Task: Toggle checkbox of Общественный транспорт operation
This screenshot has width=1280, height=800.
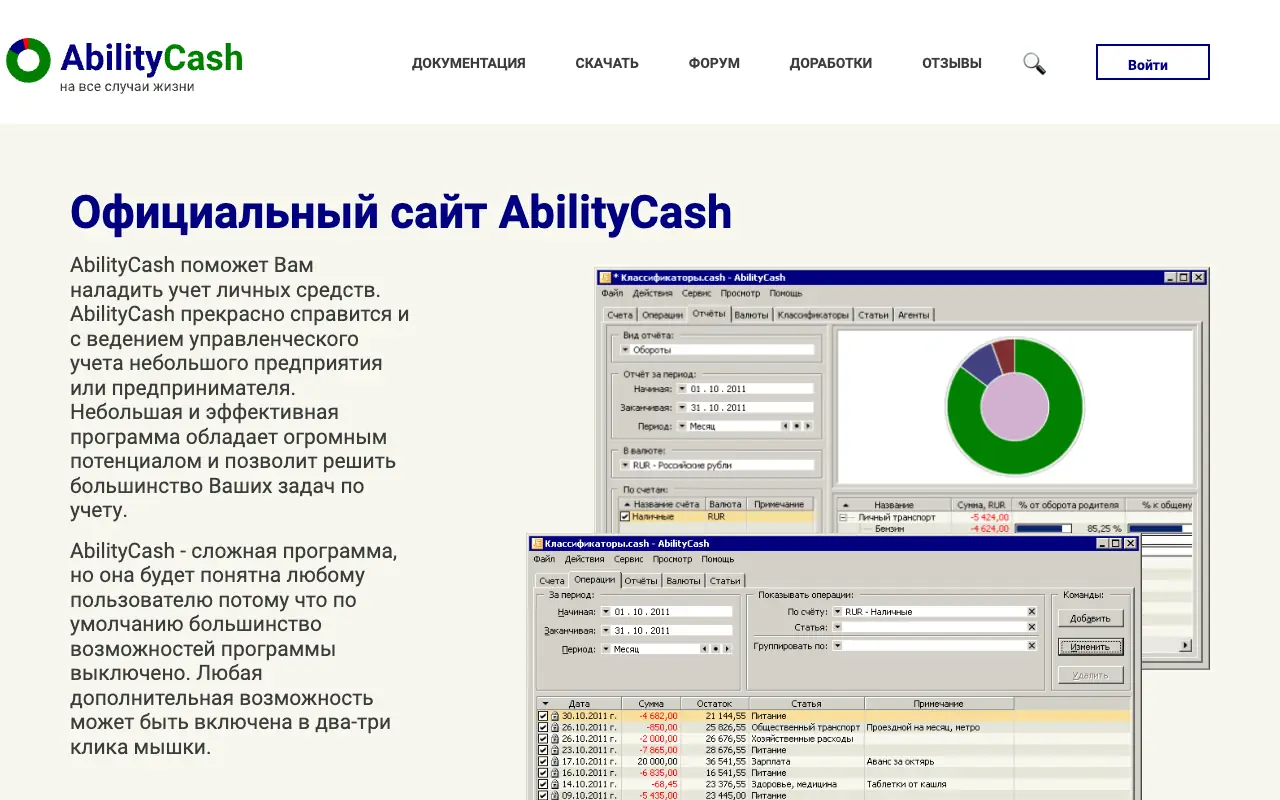Action: click(543, 727)
